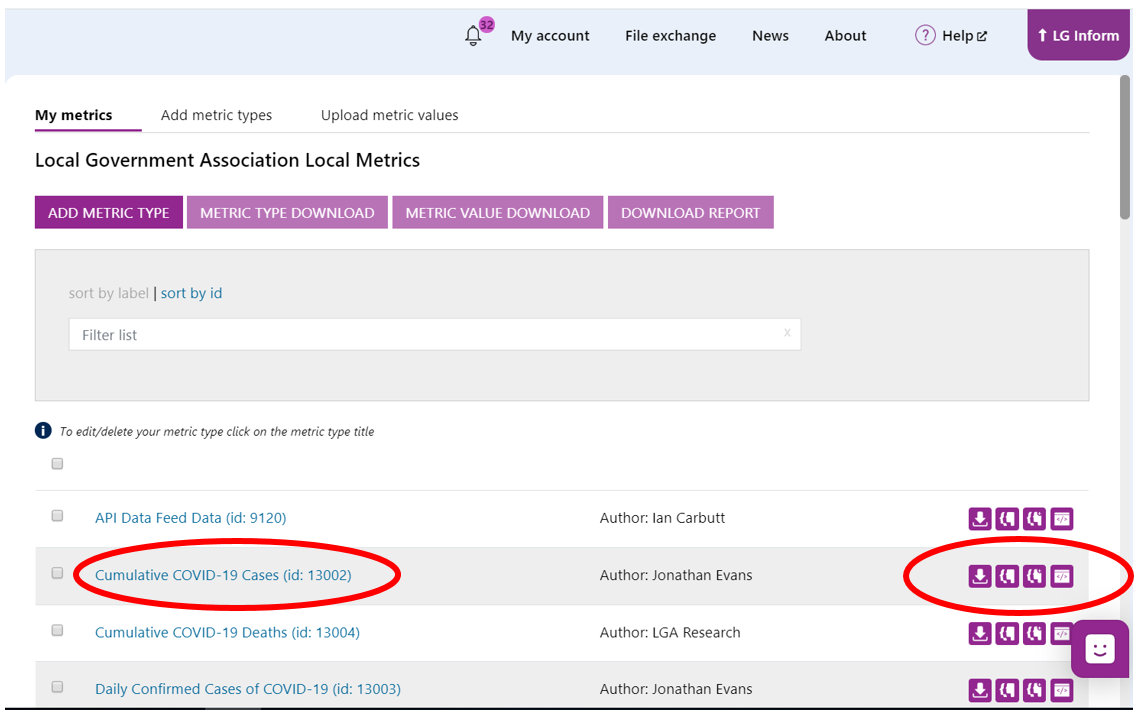
Task: Open Cumulative COVID-19 Cases (id: 13002)
Action: 223,575
